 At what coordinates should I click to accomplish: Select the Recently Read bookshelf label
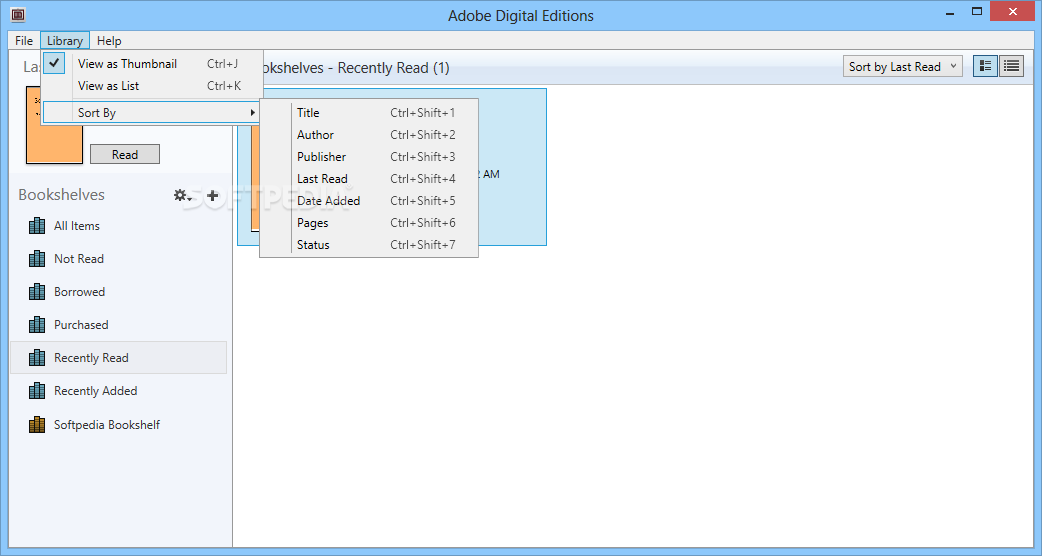click(x=91, y=357)
